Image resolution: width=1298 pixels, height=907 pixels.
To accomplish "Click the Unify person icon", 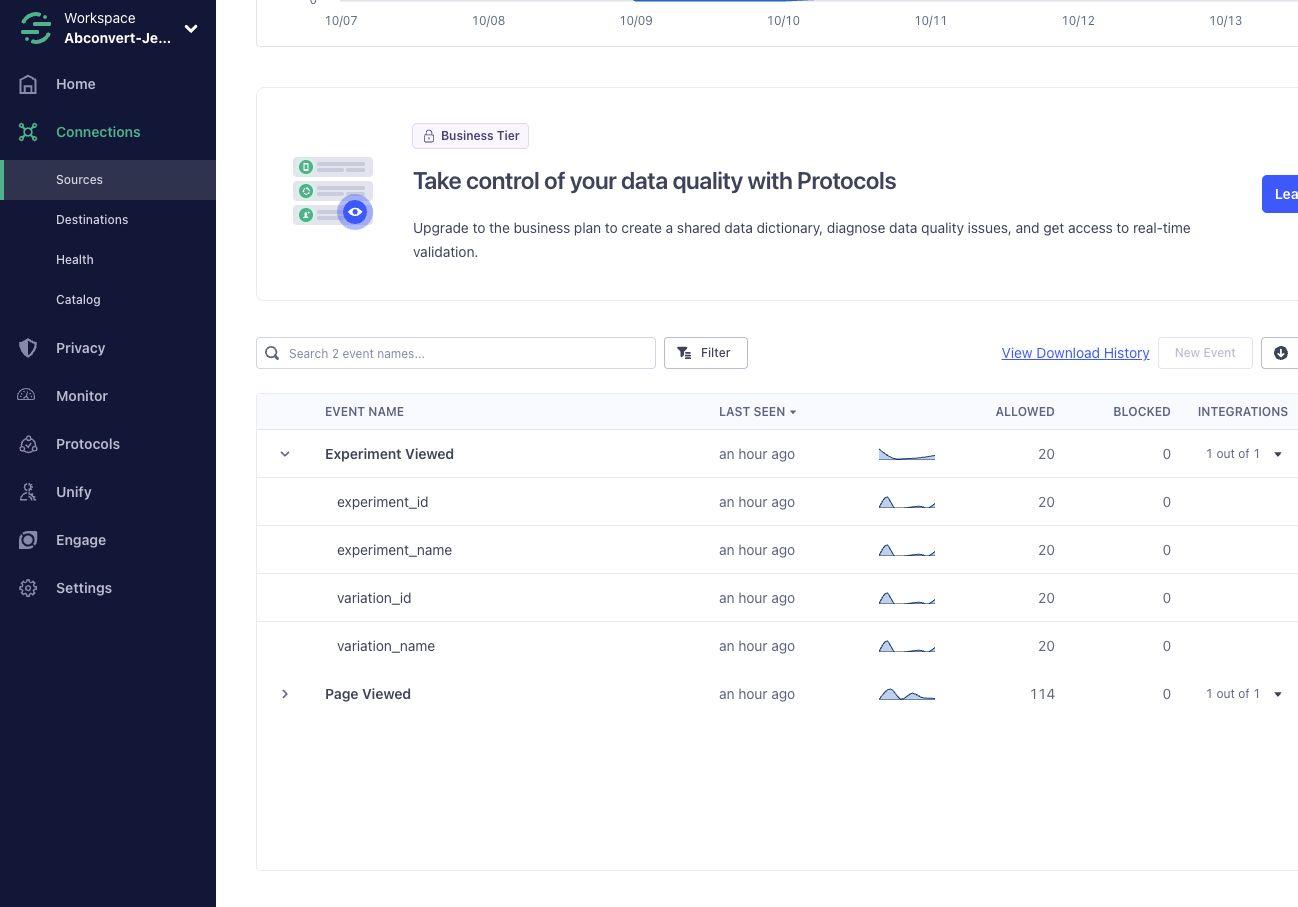I will 28,492.
